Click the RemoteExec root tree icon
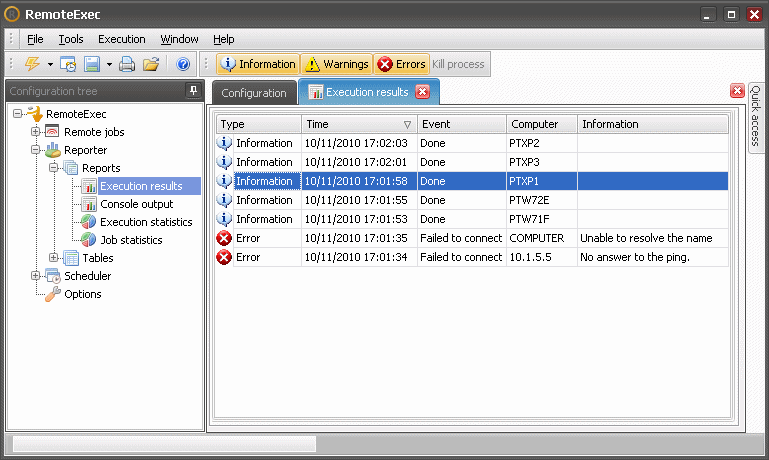 [34, 114]
